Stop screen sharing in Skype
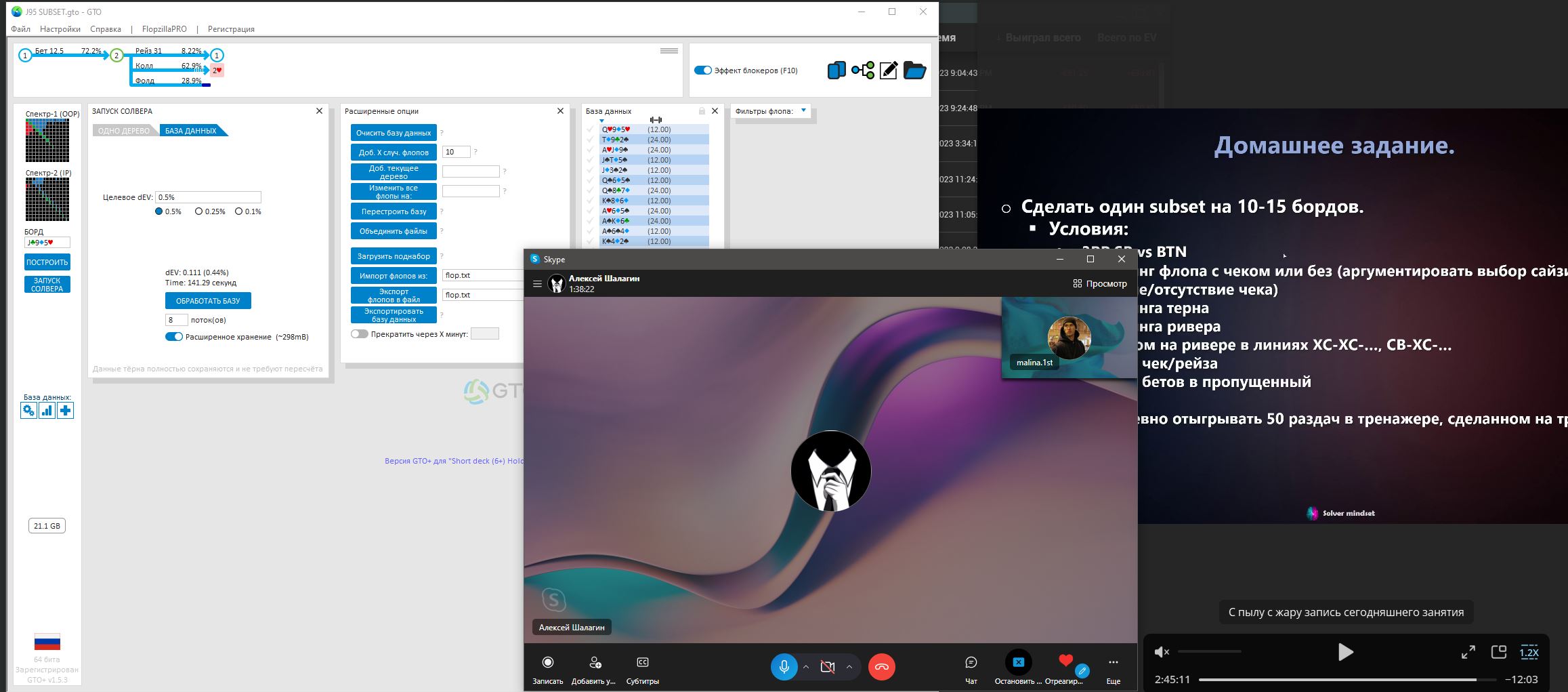Viewport: 1568px width, 692px height. pos(1018,662)
